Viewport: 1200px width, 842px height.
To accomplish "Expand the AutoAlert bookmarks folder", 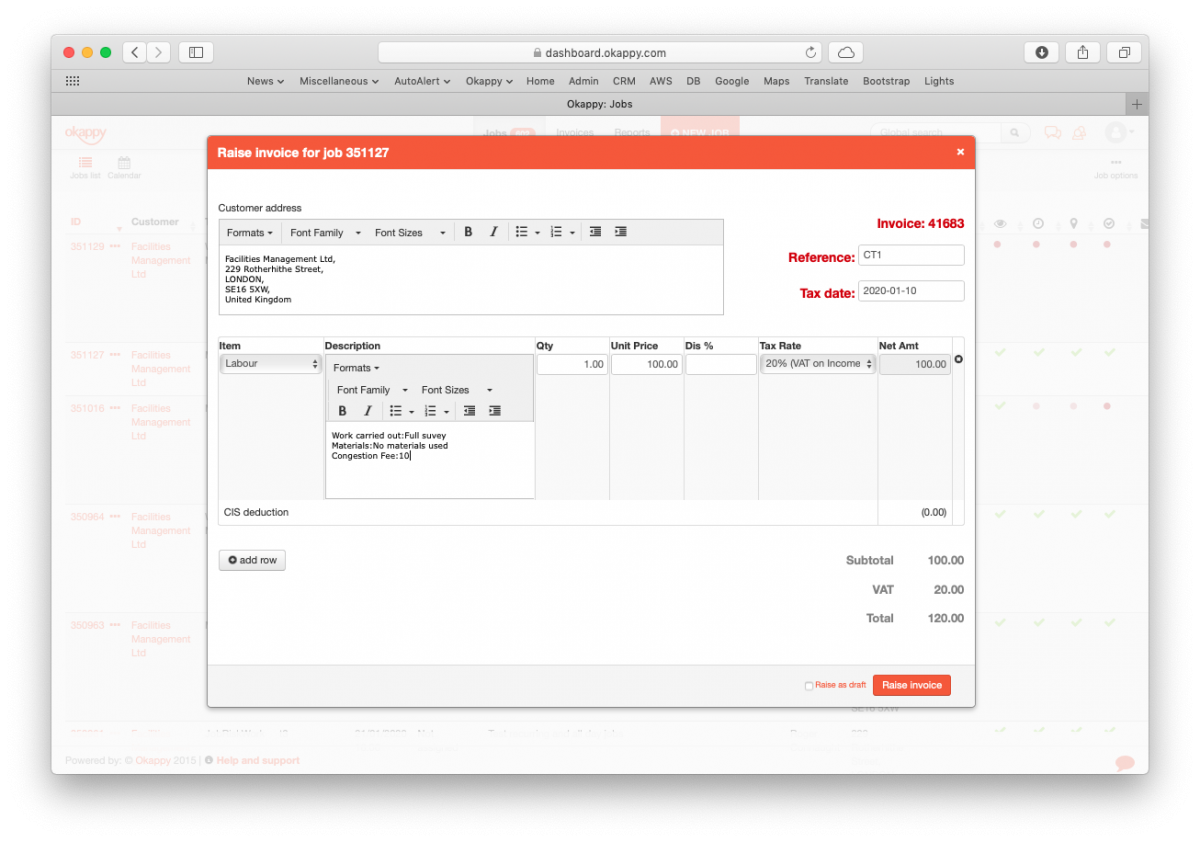I will pyautogui.click(x=422, y=81).
